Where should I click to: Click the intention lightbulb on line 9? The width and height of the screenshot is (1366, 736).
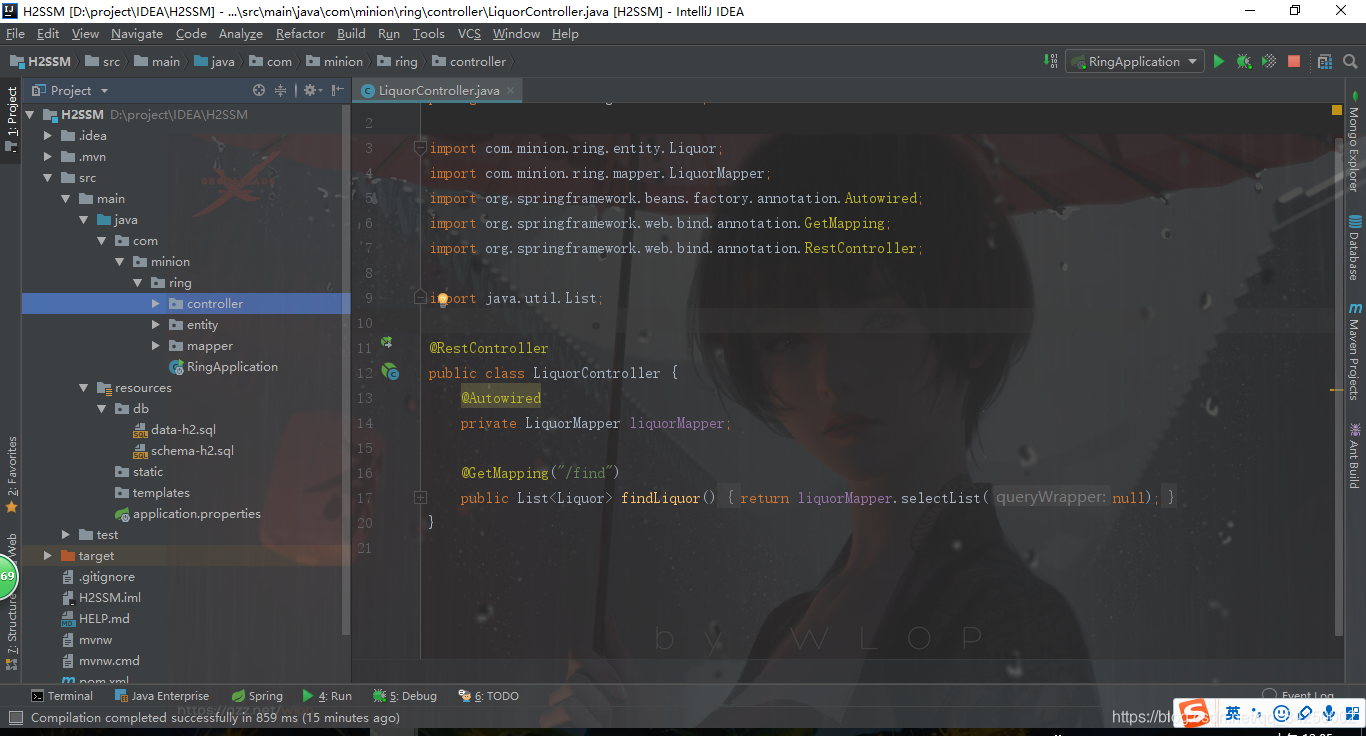442,298
